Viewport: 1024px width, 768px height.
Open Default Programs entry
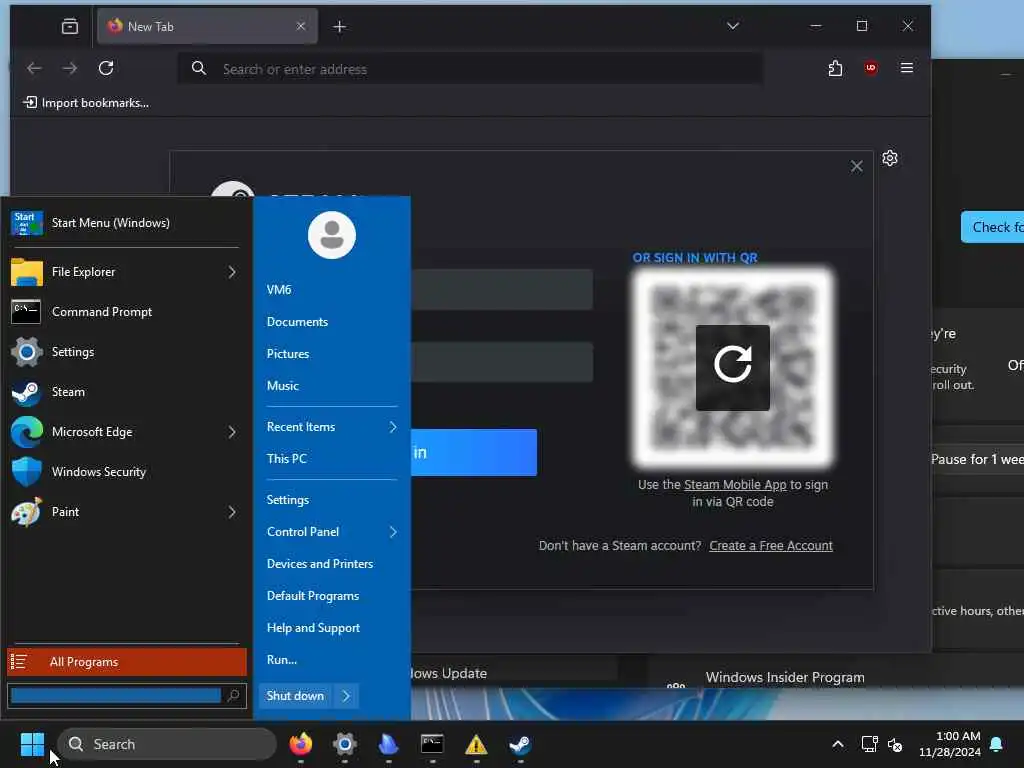313,596
